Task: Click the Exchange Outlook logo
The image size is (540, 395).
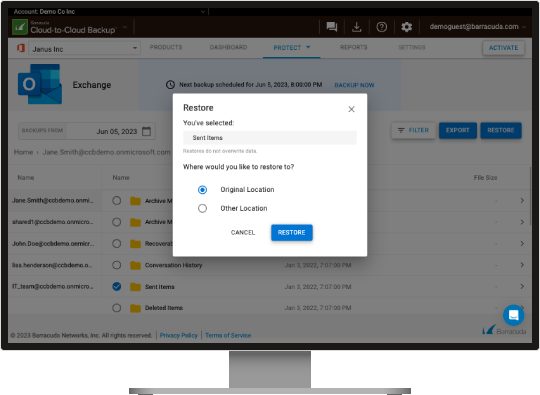Action: pos(40,84)
